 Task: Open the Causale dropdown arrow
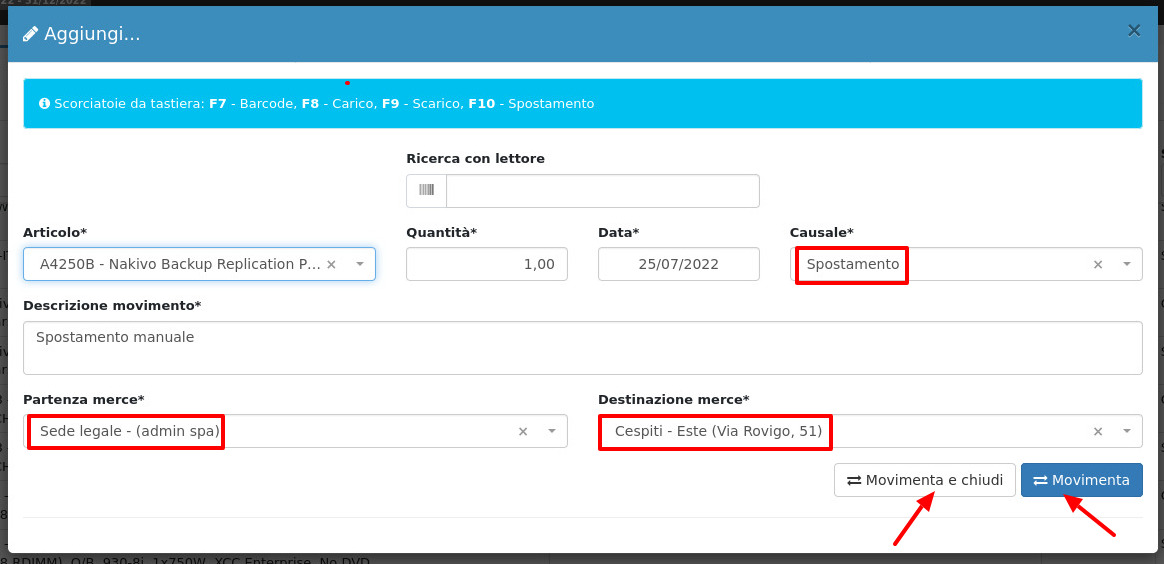(1127, 264)
